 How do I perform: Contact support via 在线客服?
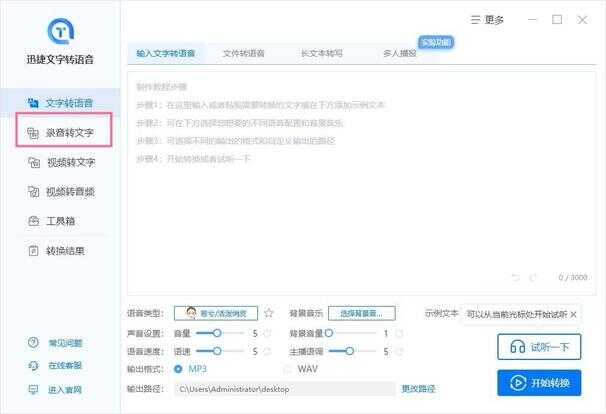tap(55, 366)
